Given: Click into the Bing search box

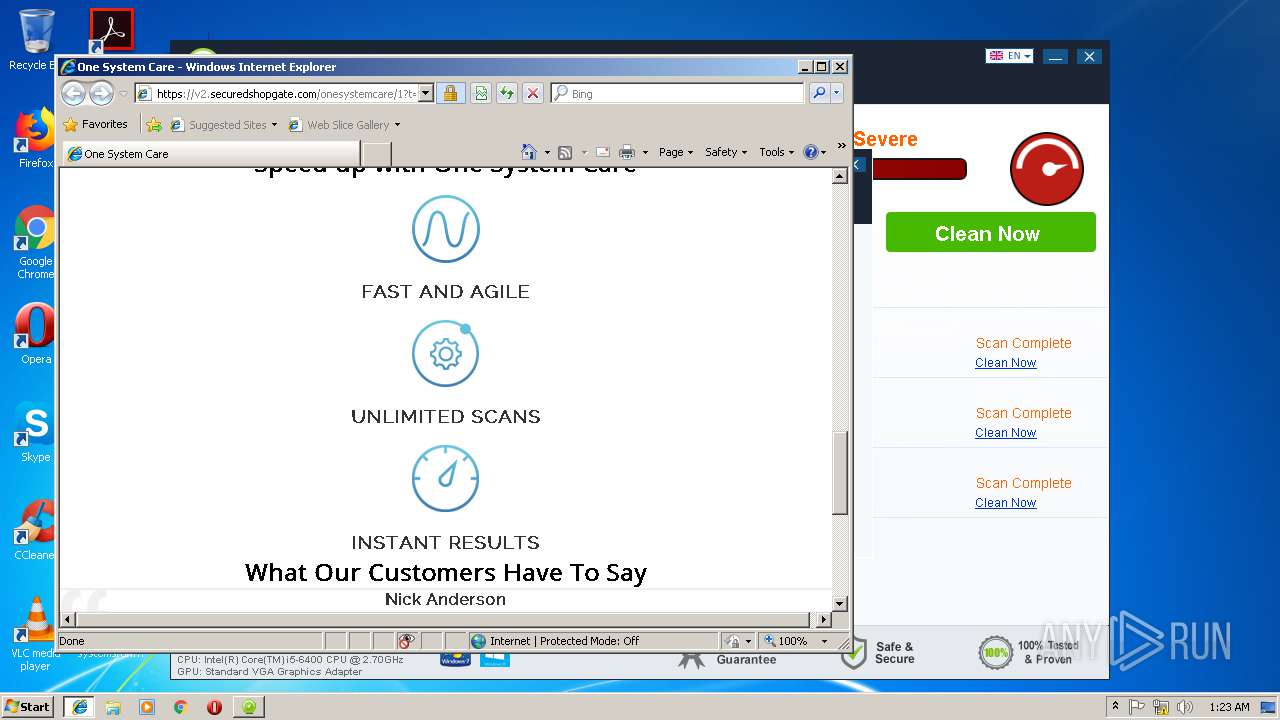Looking at the screenshot, I should [677, 93].
